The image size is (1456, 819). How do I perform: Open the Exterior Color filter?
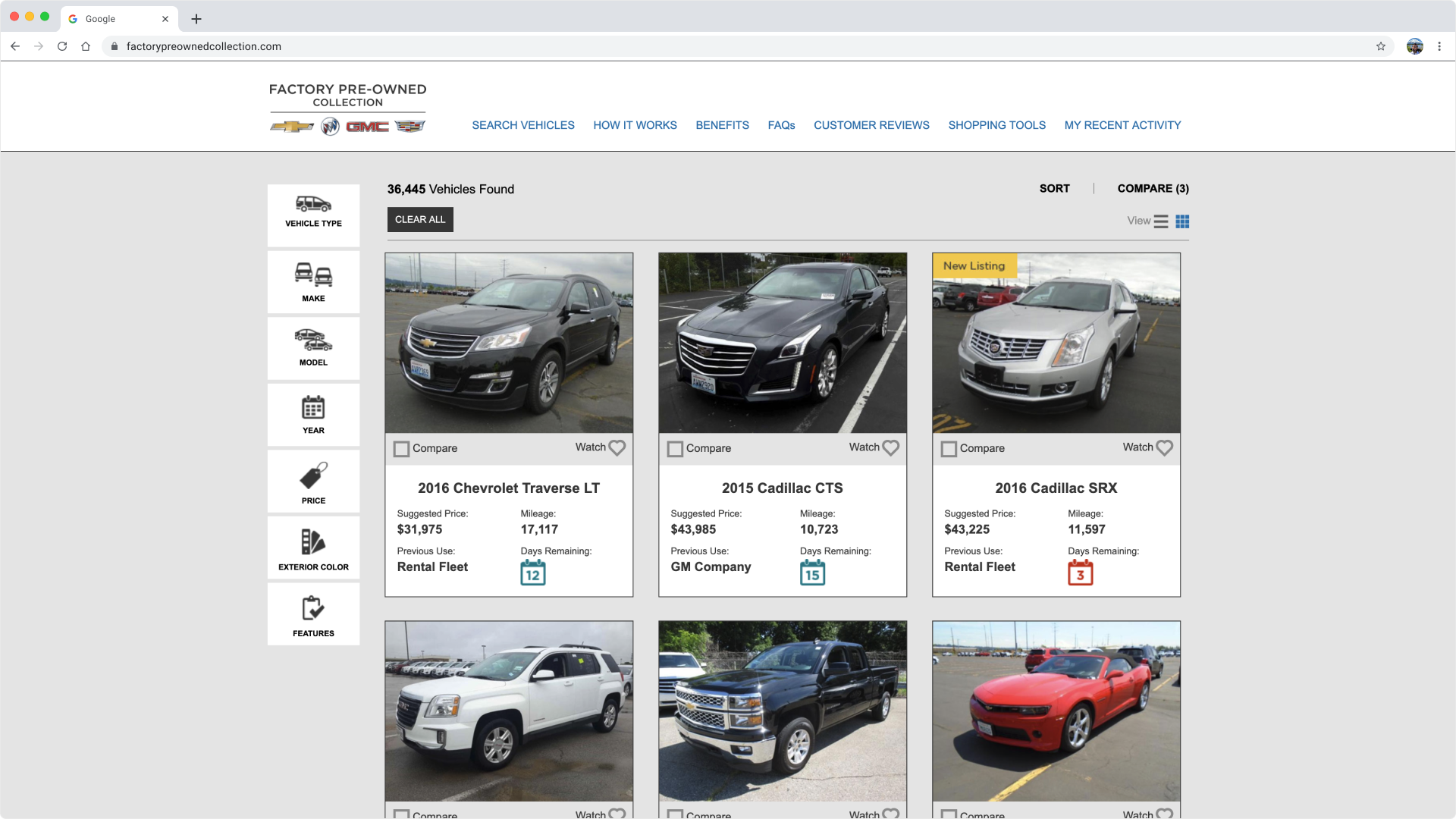tap(313, 542)
